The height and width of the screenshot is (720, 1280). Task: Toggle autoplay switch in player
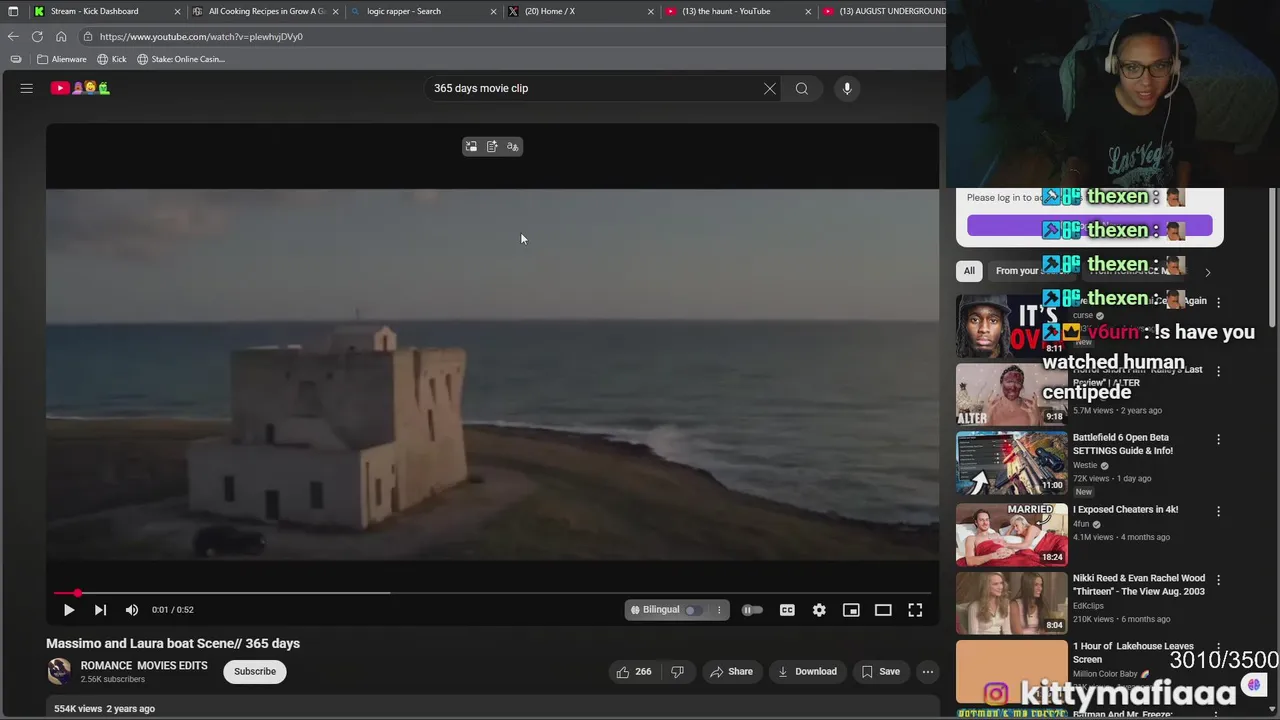click(x=752, y=610)
